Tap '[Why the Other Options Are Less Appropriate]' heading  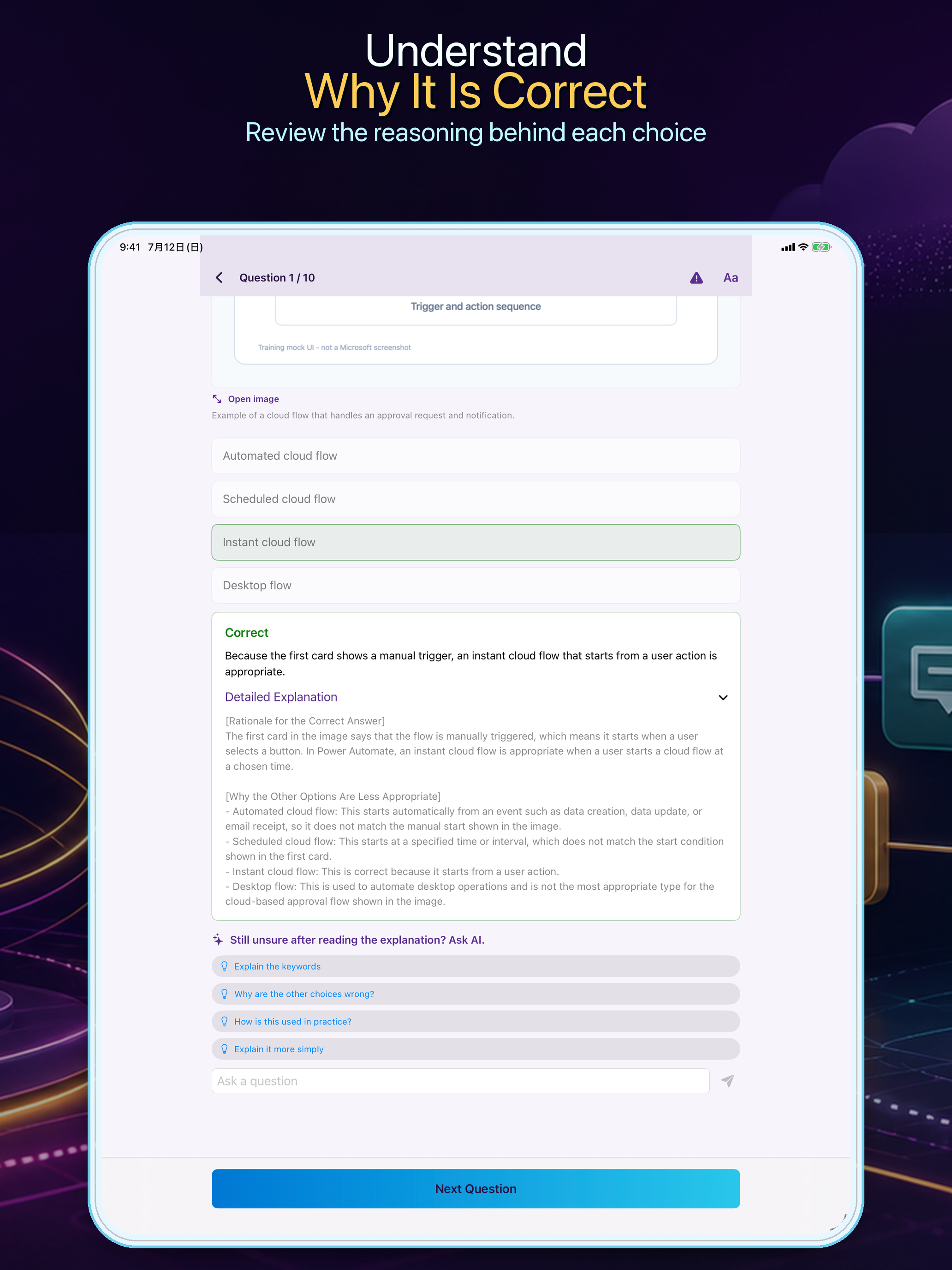click(333, 797)
